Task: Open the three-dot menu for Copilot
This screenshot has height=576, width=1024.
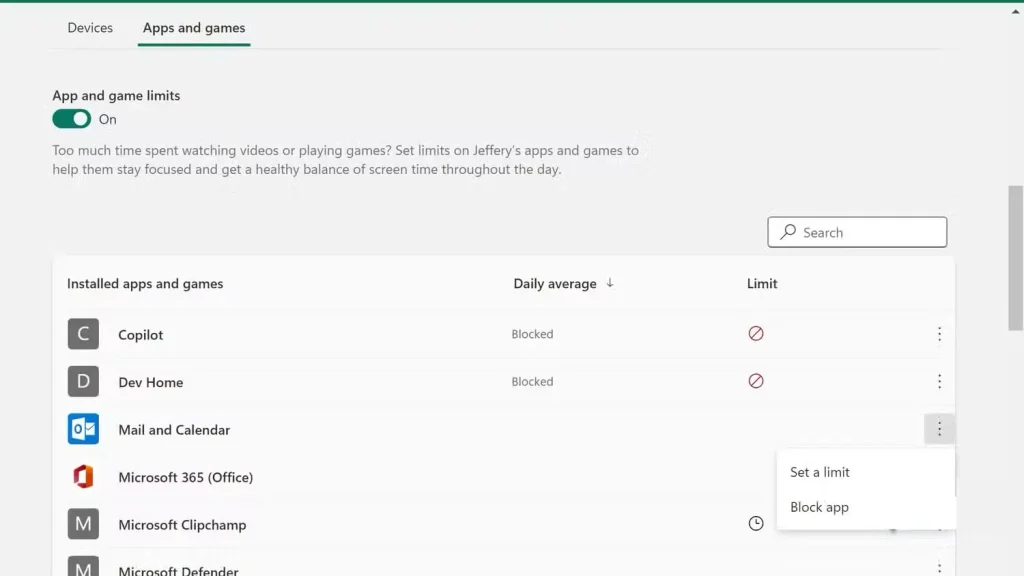Action: [939, 334]
